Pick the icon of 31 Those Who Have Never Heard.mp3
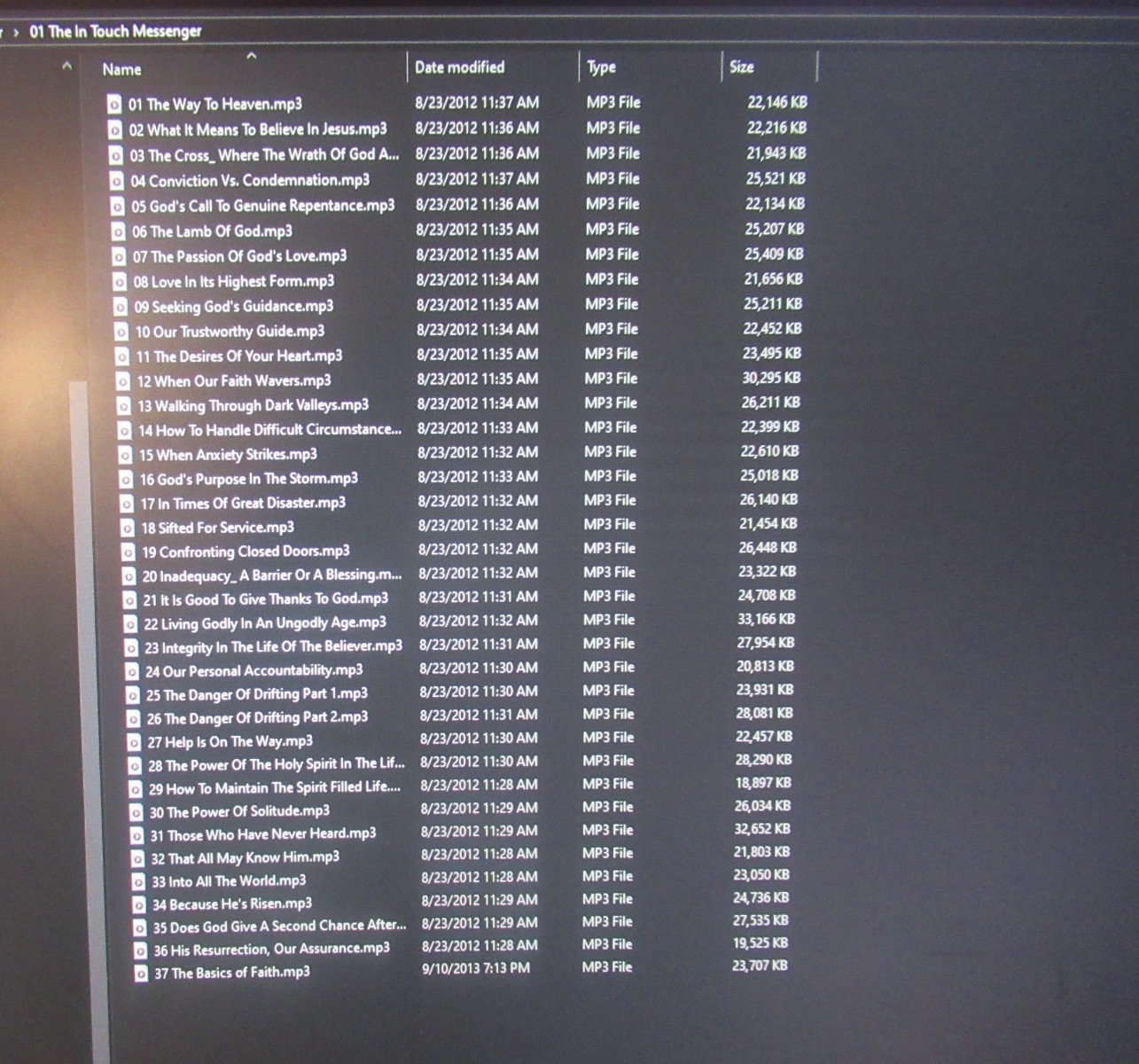Viewport: 1139px width, 1064px height. click(x=137, y=835)
